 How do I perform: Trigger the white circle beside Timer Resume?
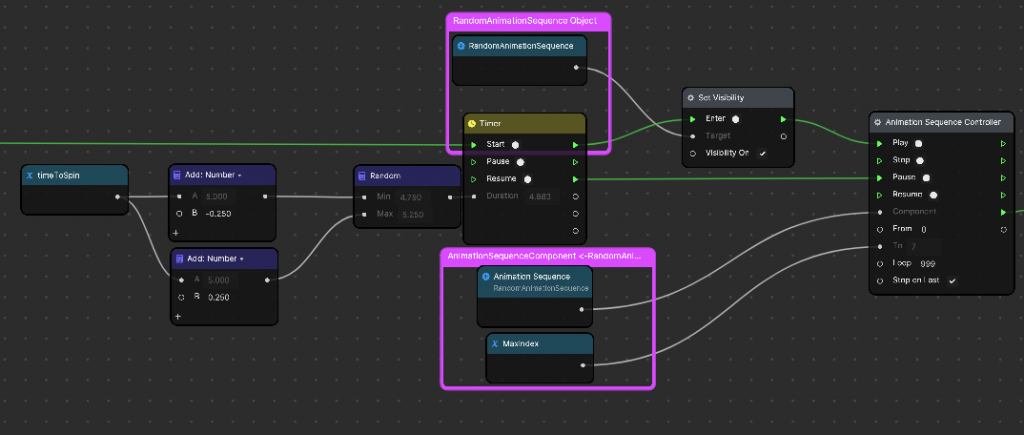pos(528,179)
